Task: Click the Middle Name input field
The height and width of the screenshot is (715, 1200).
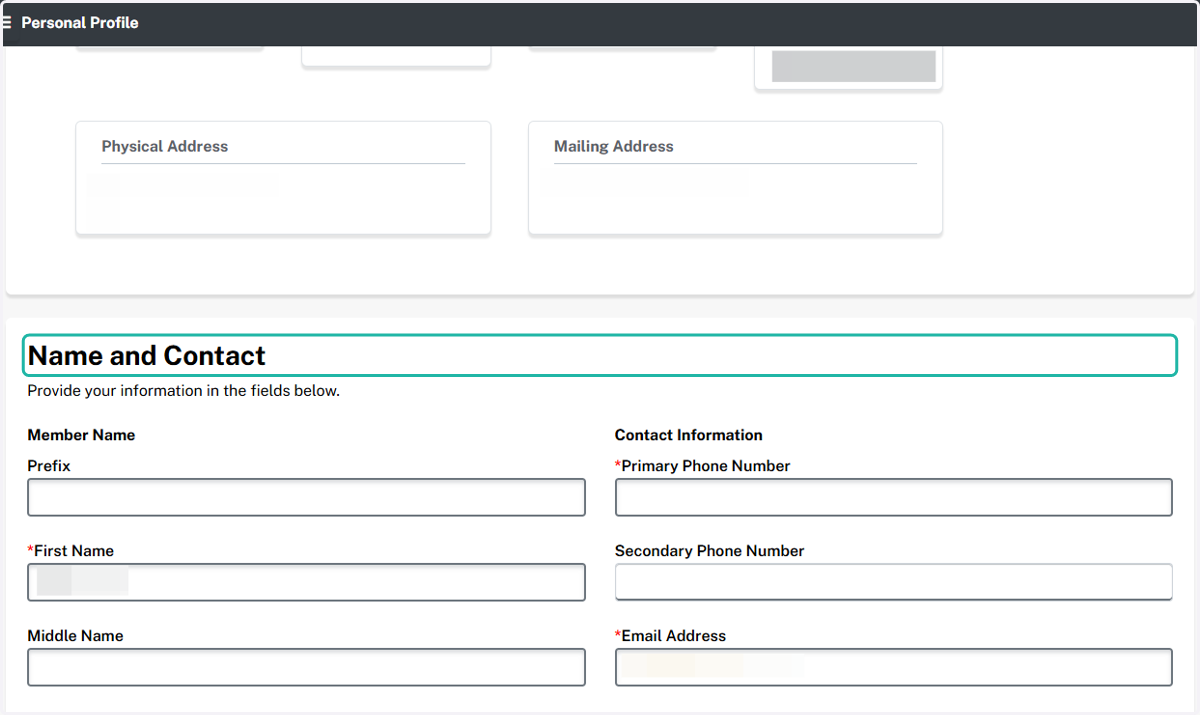Action: (306, 667)
